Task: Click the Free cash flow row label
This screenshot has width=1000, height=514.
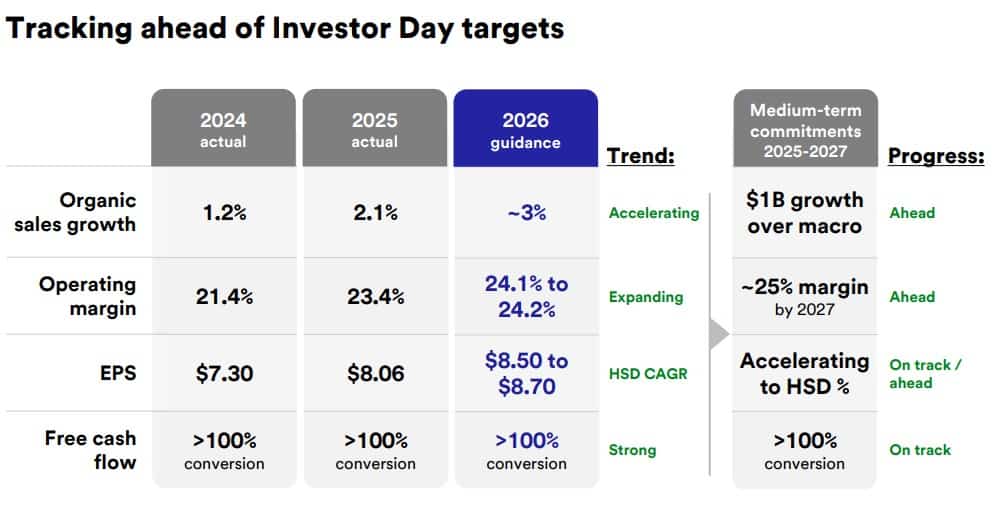Action: 90,449
